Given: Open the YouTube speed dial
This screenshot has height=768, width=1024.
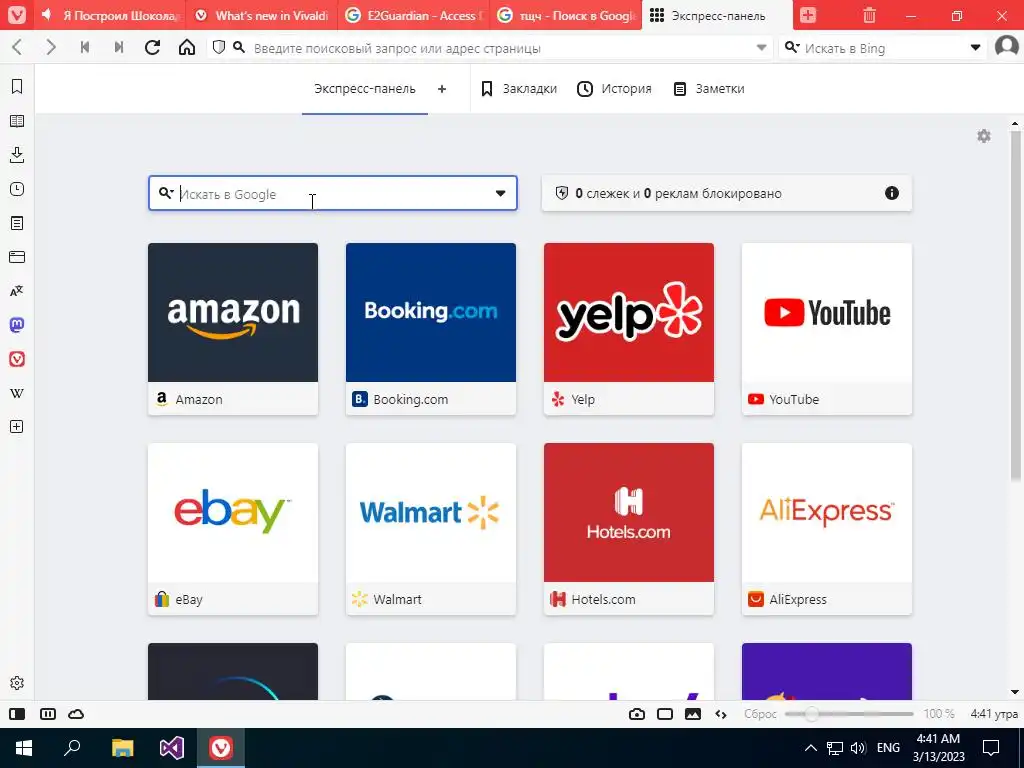Looking at the screenshot, I should (x=827, y=328).
